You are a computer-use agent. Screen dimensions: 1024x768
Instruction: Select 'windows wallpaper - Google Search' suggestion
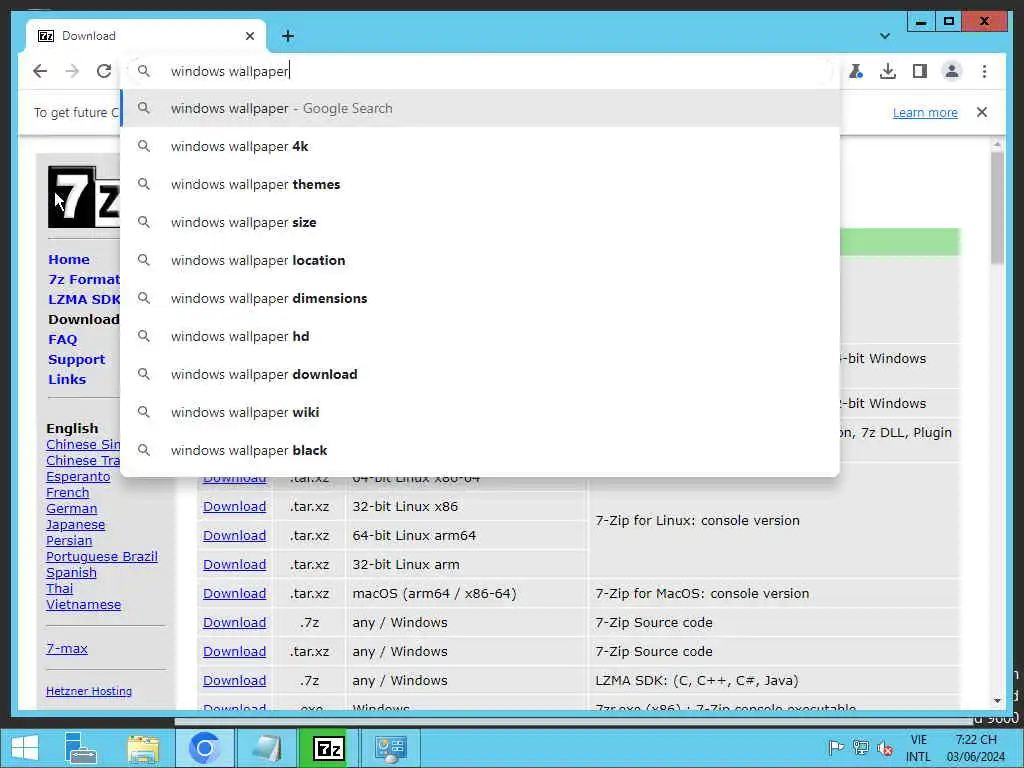click(x=480, y=108)
